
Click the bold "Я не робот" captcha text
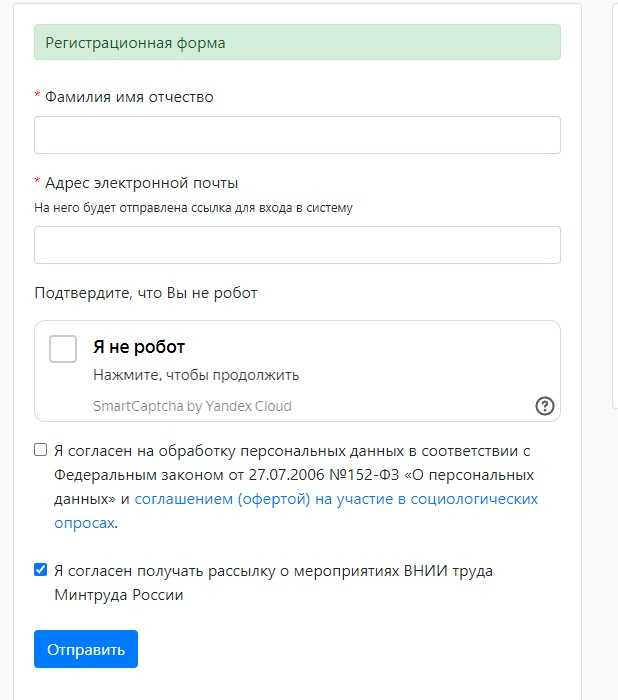(x=139, y=348)
